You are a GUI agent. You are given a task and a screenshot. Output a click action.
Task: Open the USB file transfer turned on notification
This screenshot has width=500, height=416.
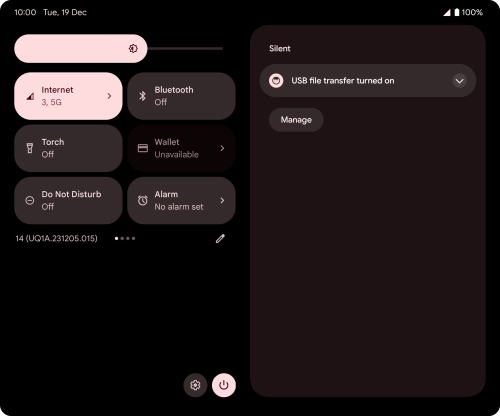[368, 81]
